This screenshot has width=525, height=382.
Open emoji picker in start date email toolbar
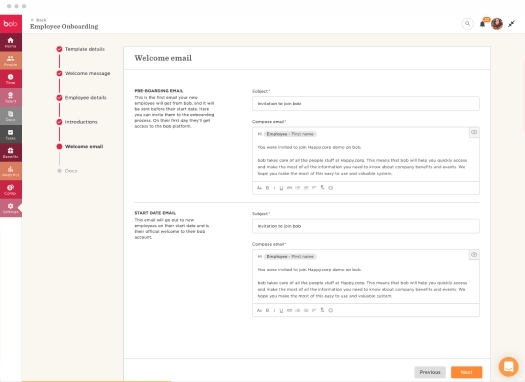[330, 310]
